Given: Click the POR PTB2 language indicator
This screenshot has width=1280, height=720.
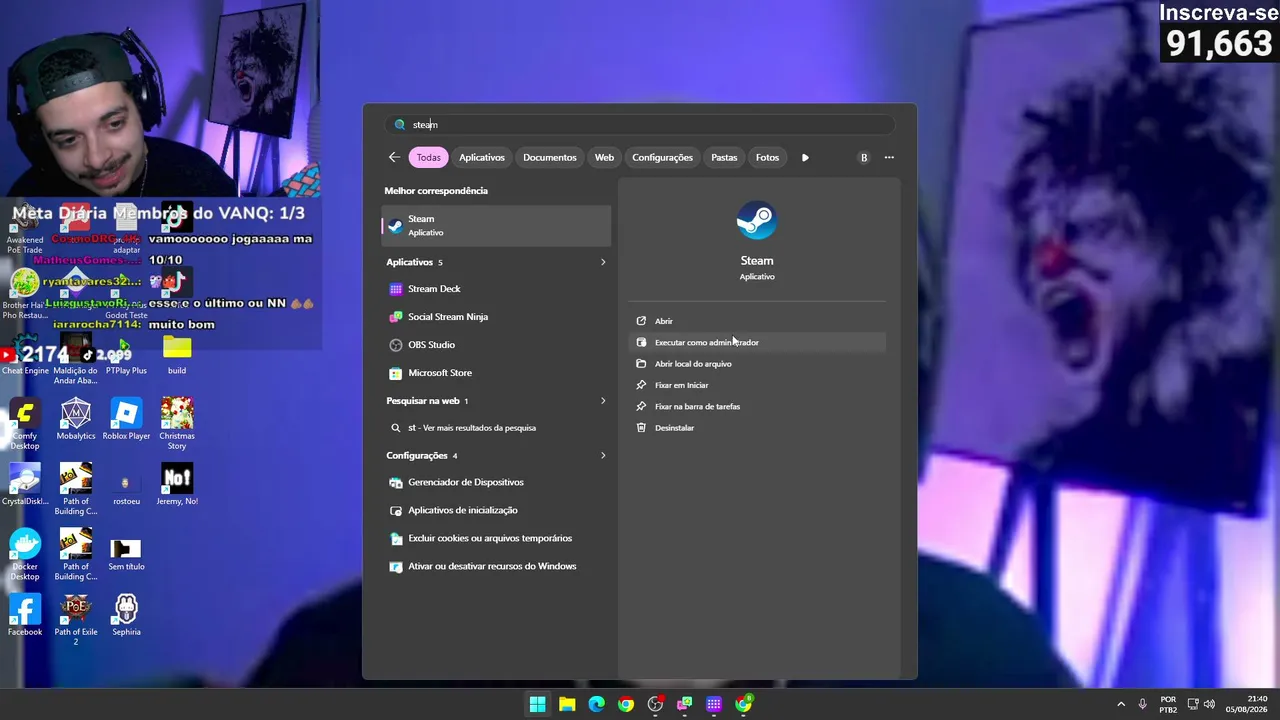Looking at the screenshot, I should click(1168, 704).
